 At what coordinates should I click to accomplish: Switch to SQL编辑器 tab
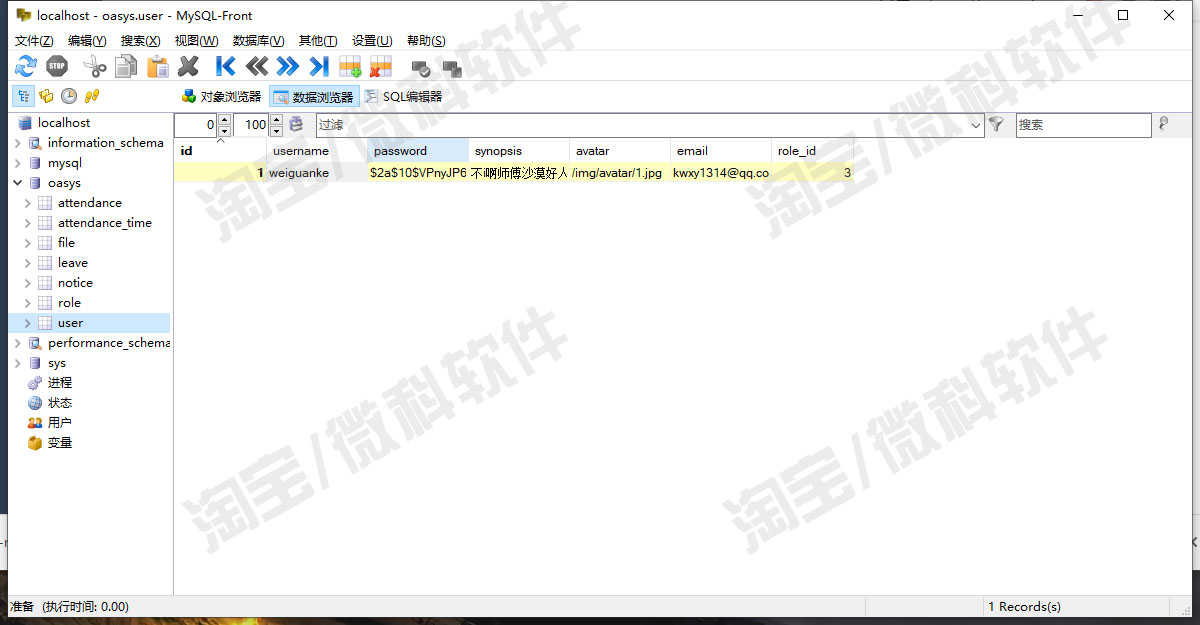(403, 97)
